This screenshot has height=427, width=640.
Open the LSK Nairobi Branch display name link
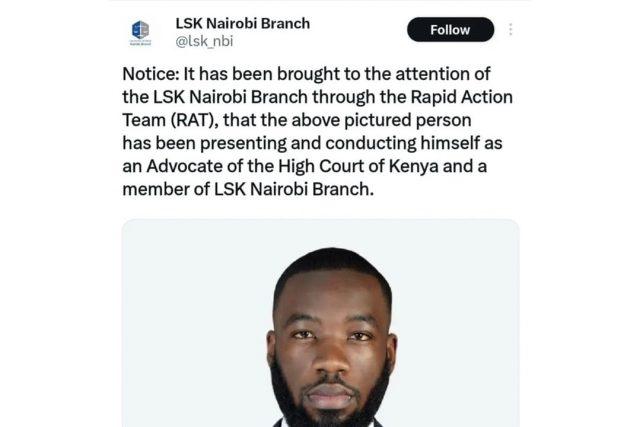tap(242, 23)
